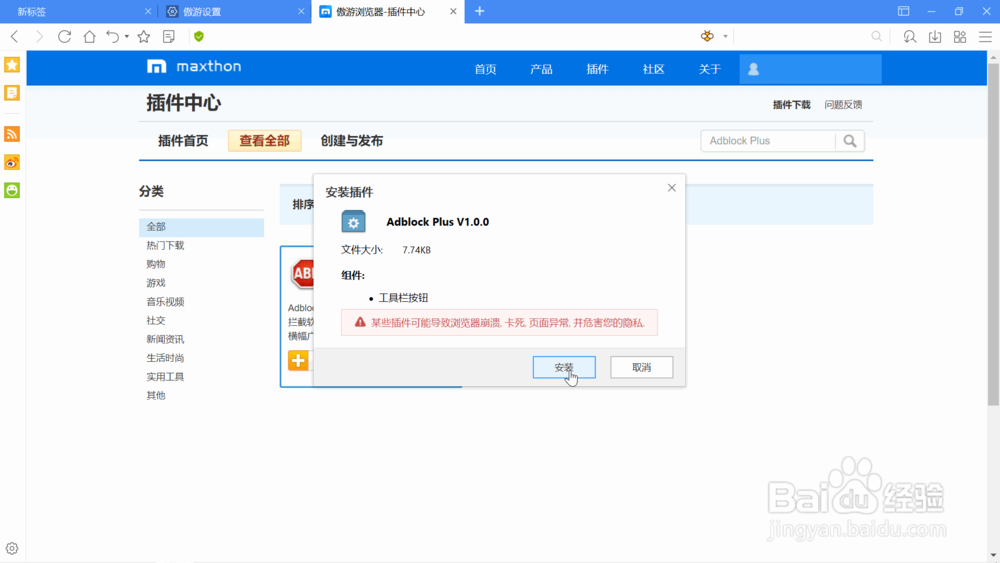Open the downloads icon in toolbar
Viewport: 1000px width, 563px height.
point(935,36)
